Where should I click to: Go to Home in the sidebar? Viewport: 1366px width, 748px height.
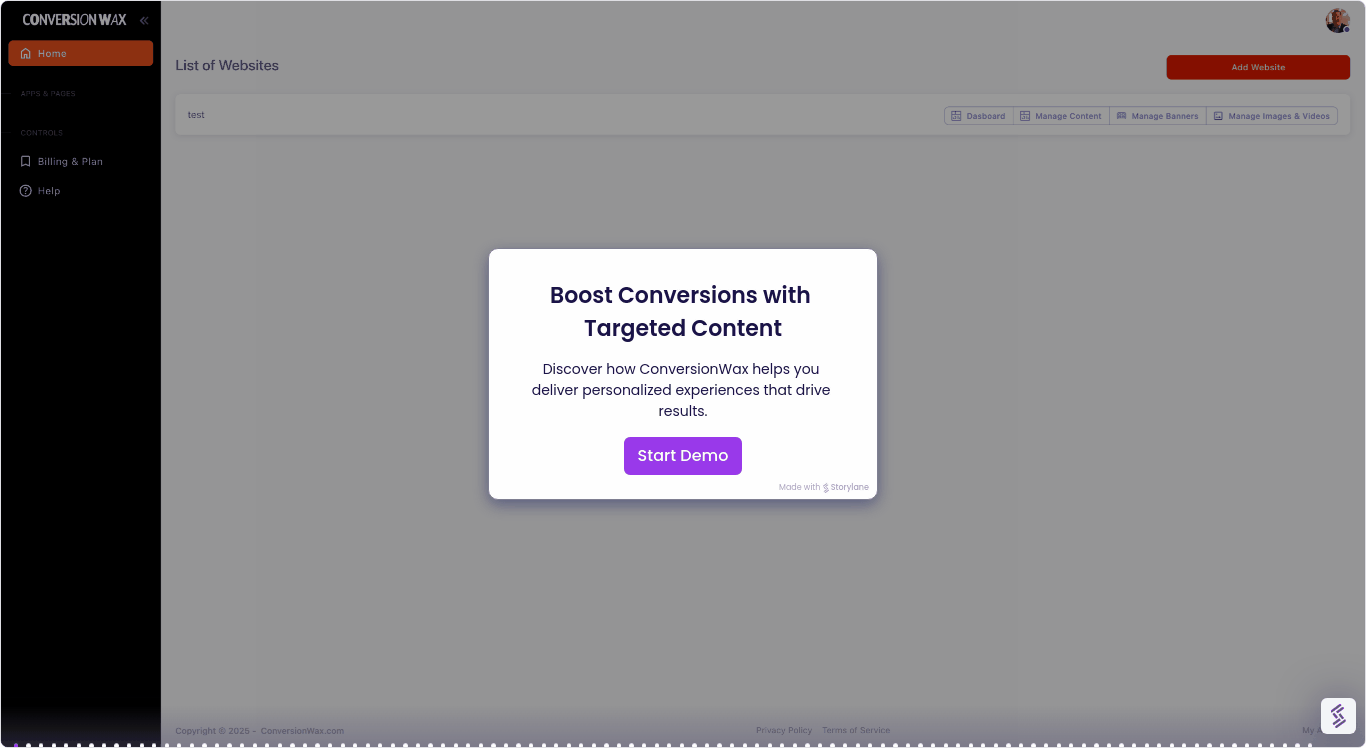(x=81, y=53)
